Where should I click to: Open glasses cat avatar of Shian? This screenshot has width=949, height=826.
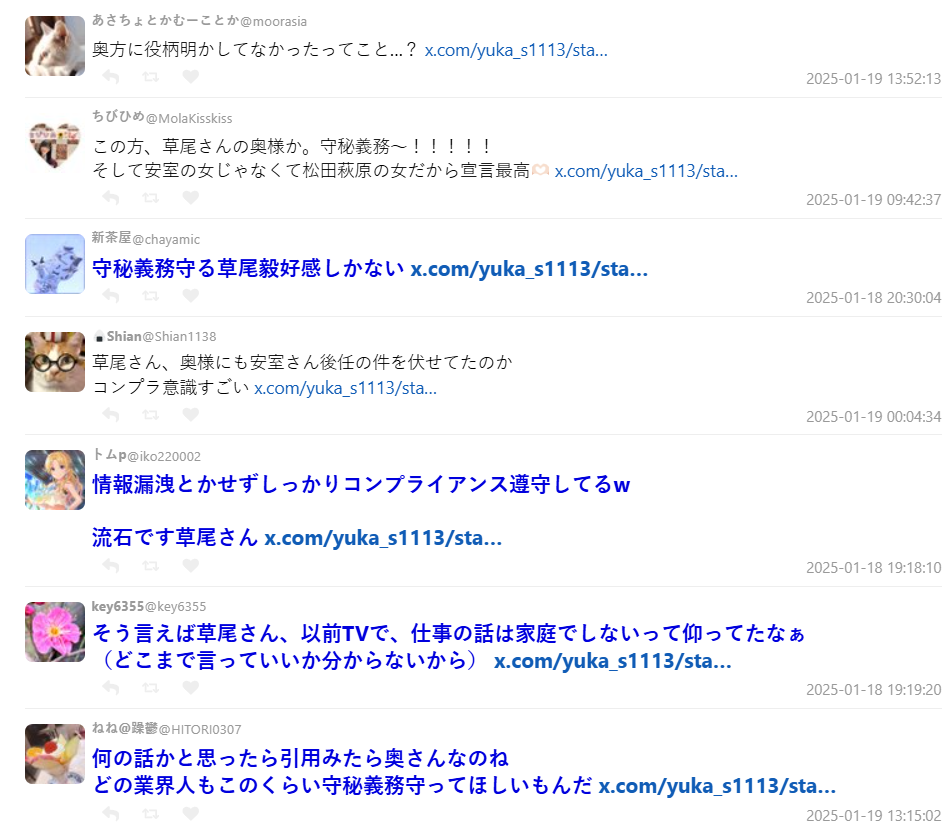coord(55,362)
